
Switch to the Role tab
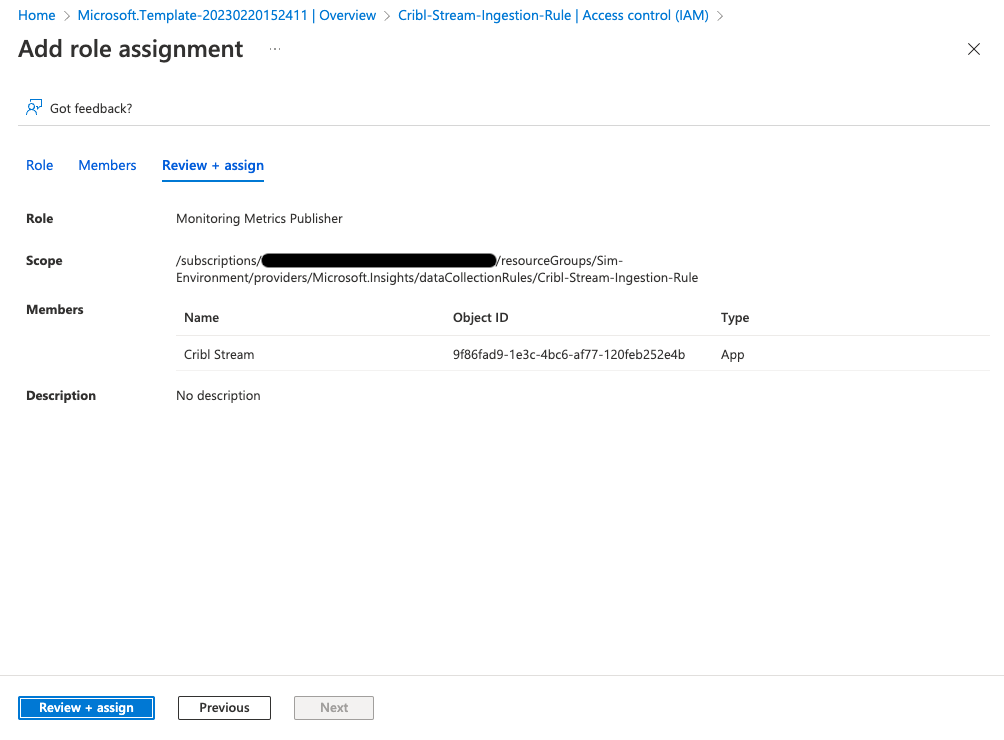tap(39, 165)
